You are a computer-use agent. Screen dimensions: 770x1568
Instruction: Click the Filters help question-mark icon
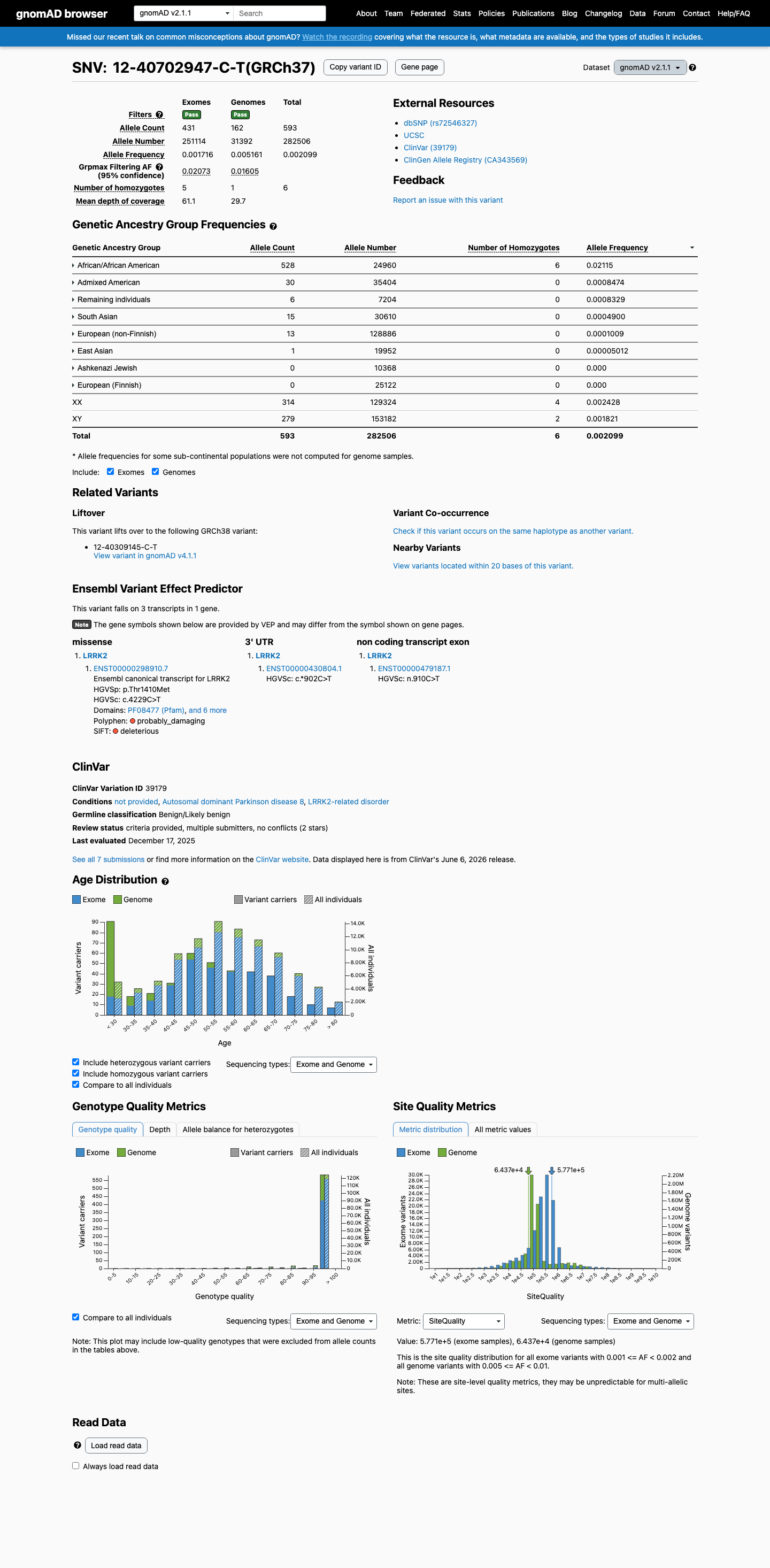click(x=159, y=114)
